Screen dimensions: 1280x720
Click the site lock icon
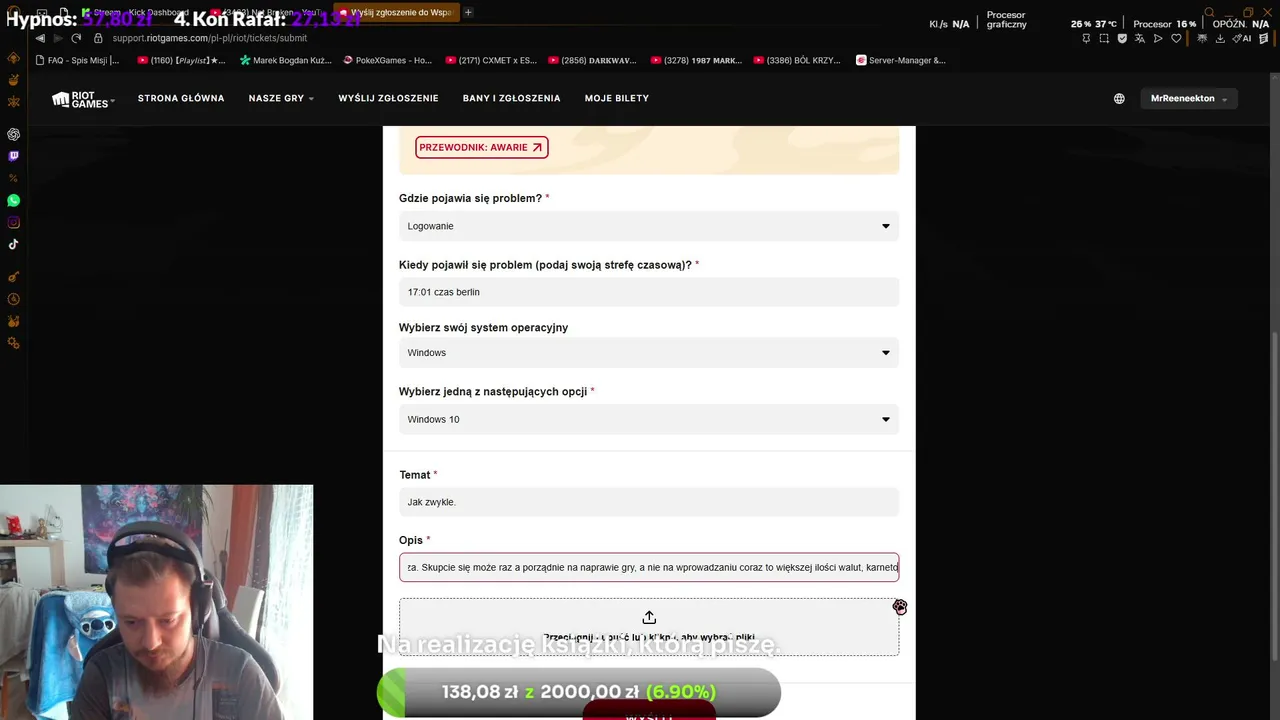[98, 38]
